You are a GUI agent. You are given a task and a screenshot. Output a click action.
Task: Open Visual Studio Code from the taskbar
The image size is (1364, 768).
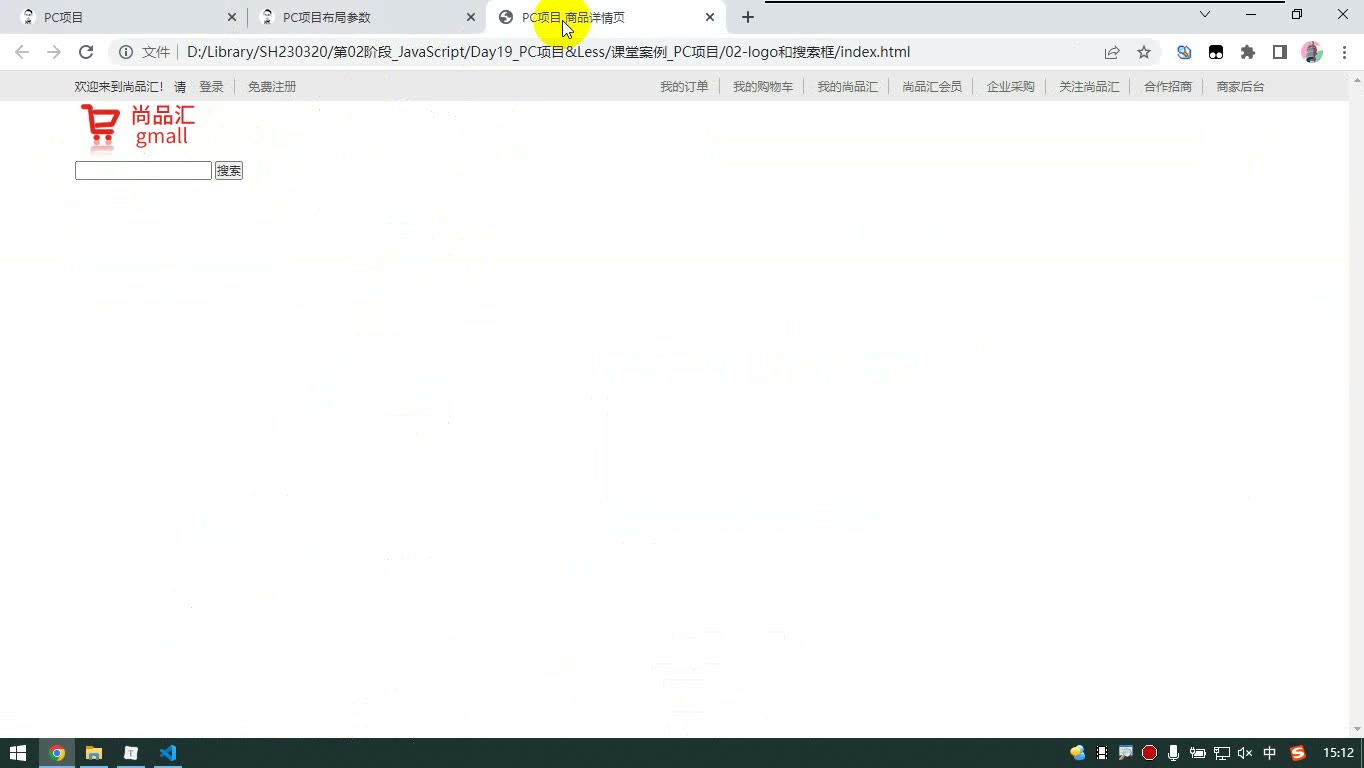(x=168, y=753)
